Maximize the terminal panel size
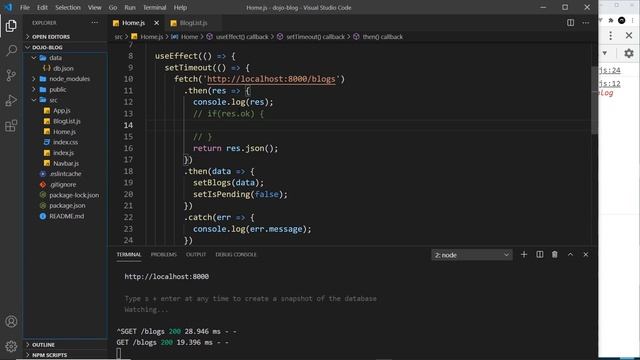This screenshot has width=640, height=360. 570,255
